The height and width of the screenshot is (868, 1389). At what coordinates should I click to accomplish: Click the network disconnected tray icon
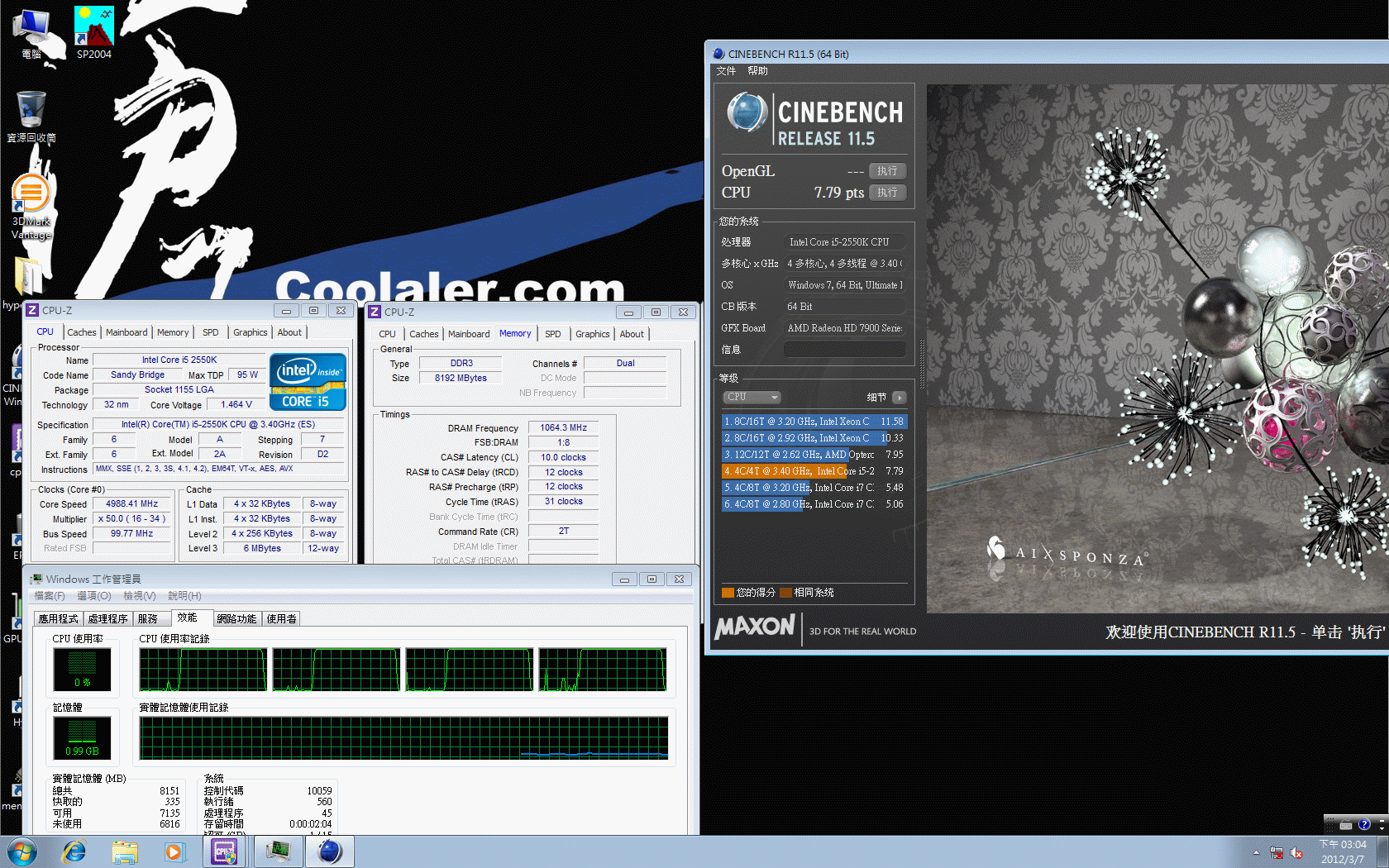[x=1277, y=852]
